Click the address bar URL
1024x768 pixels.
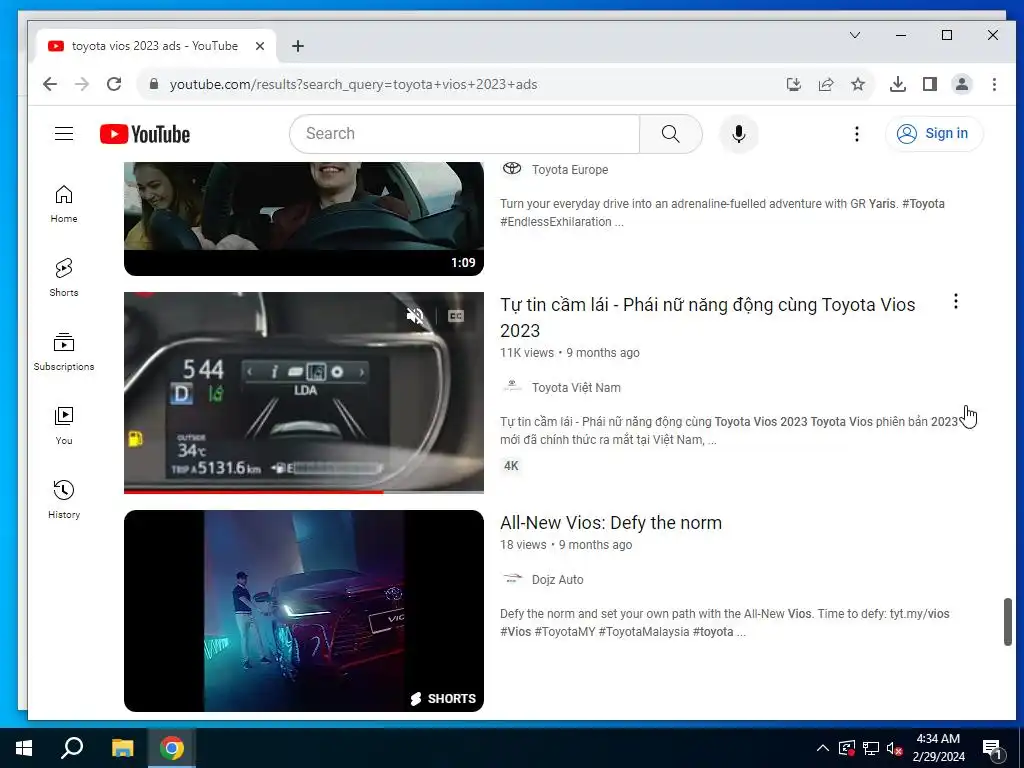353,84
